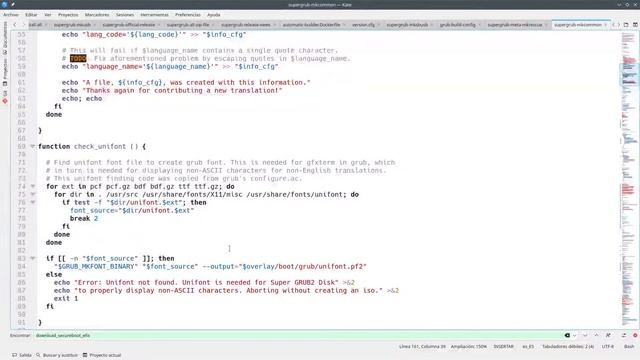Collapse the 'for ext' loop fold on line 74
The width and height of the screenshot is (640, 360).
(33, 187)
